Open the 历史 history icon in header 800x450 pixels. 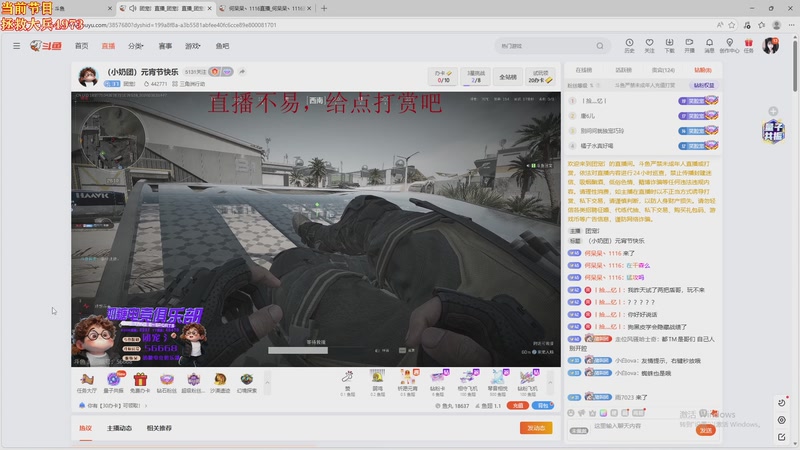[x=629, y=45]
